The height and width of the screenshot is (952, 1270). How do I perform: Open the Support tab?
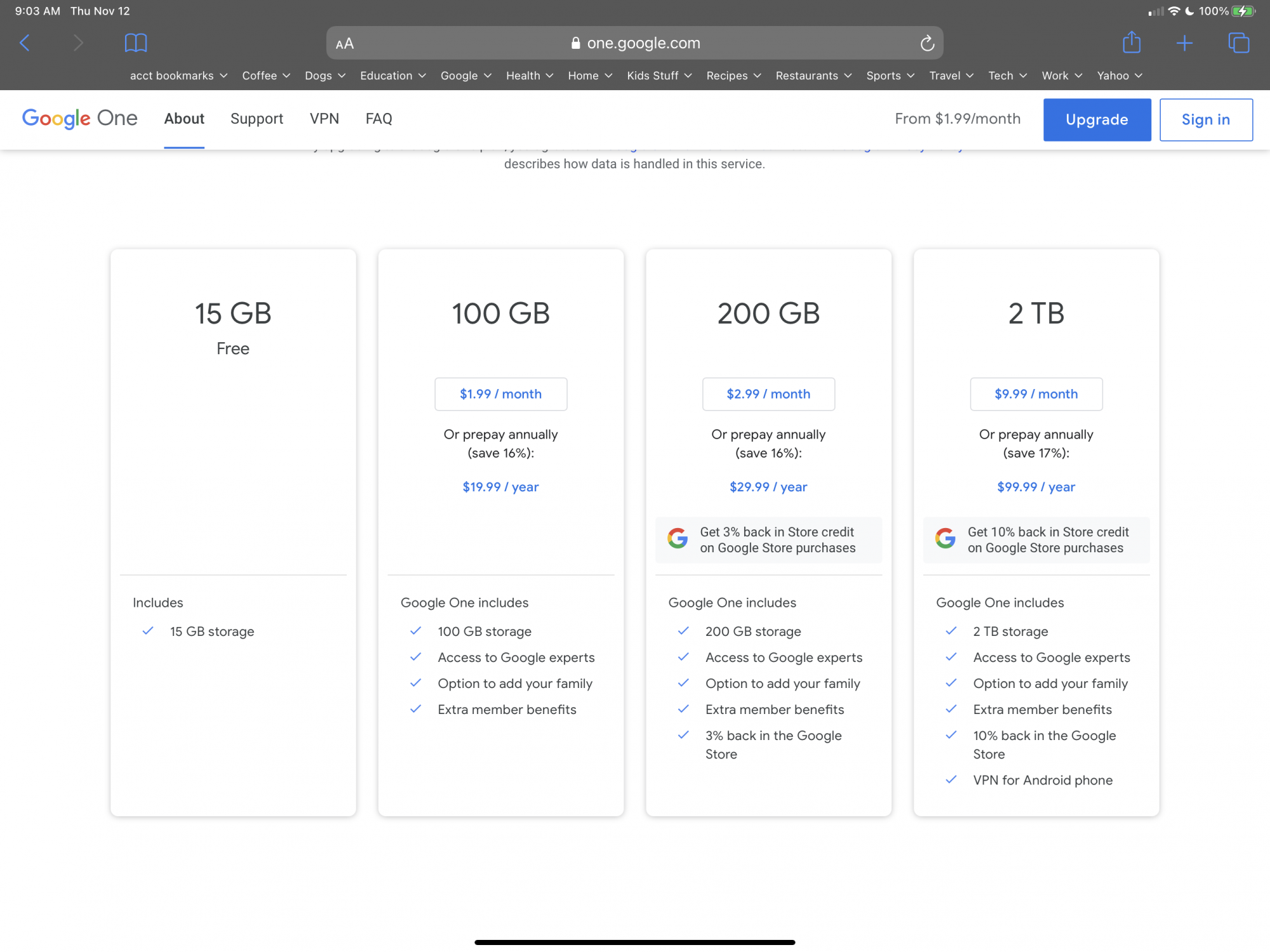pos(257,119)
